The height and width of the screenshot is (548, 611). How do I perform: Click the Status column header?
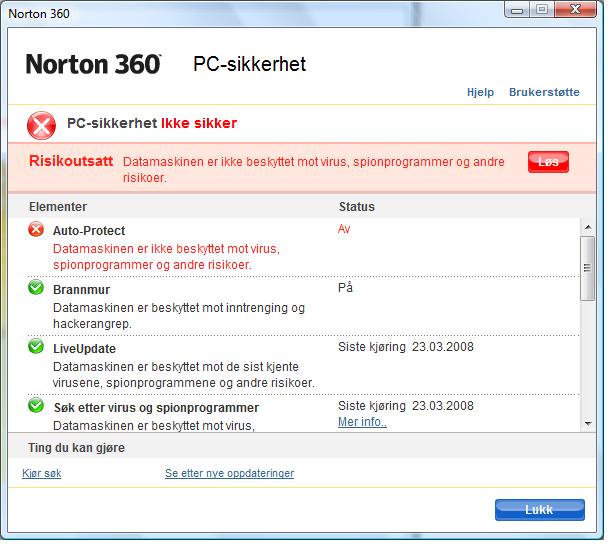357,207
